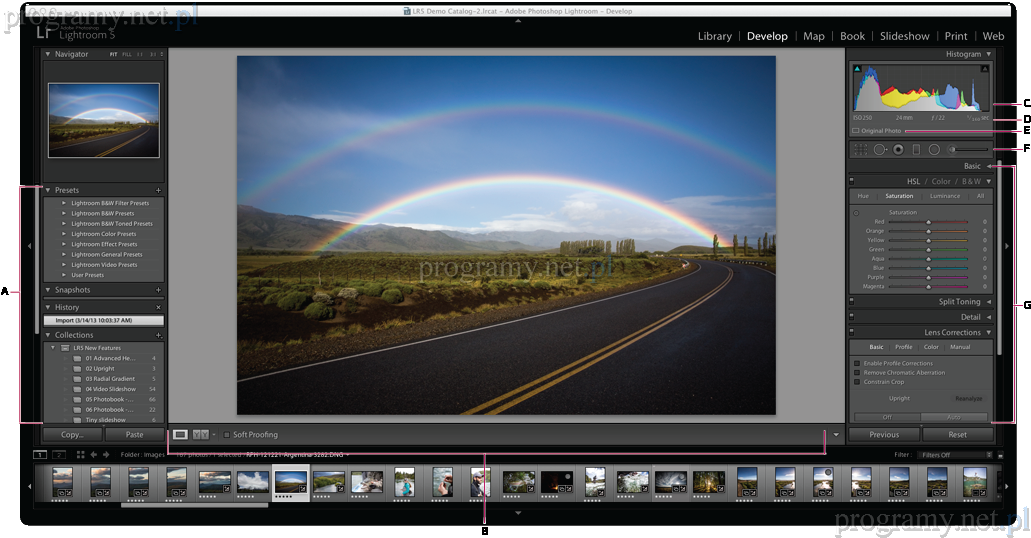Image resolution: width=1031 pixels, height=538 pixels.
Task: Clear History with the X icon
Action: click(158, 307)
